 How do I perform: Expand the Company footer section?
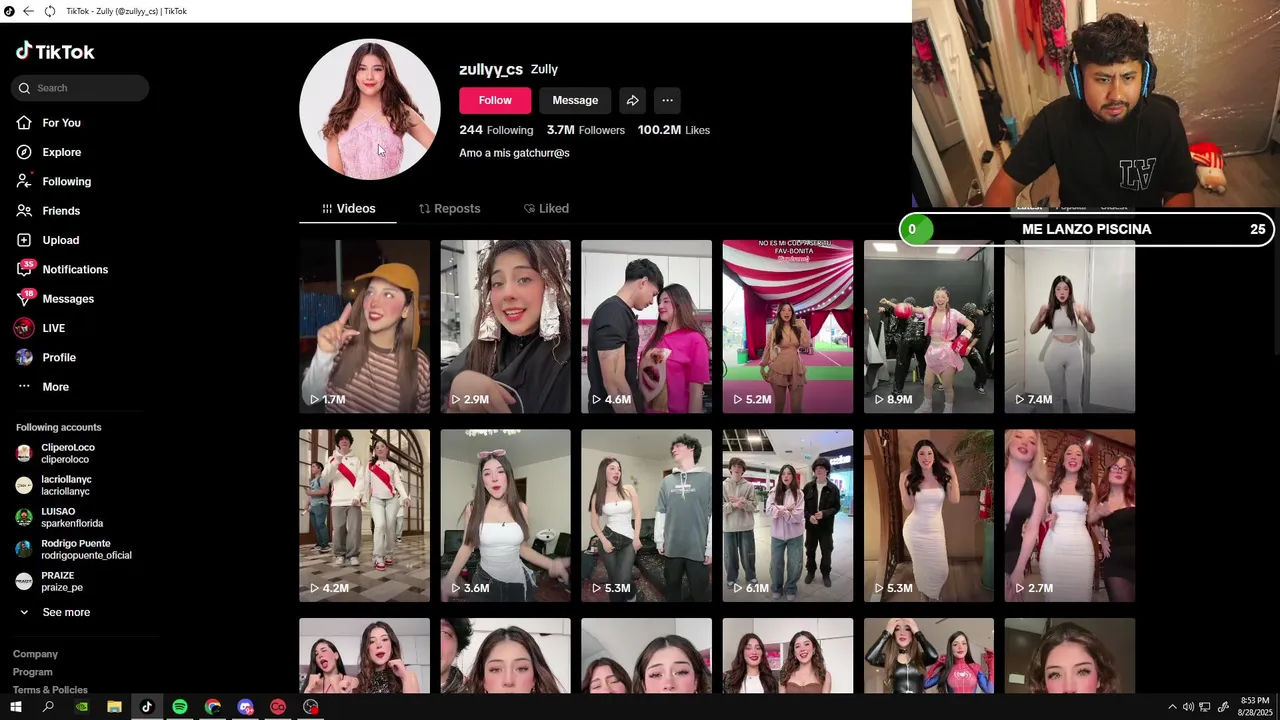(35, 654)
